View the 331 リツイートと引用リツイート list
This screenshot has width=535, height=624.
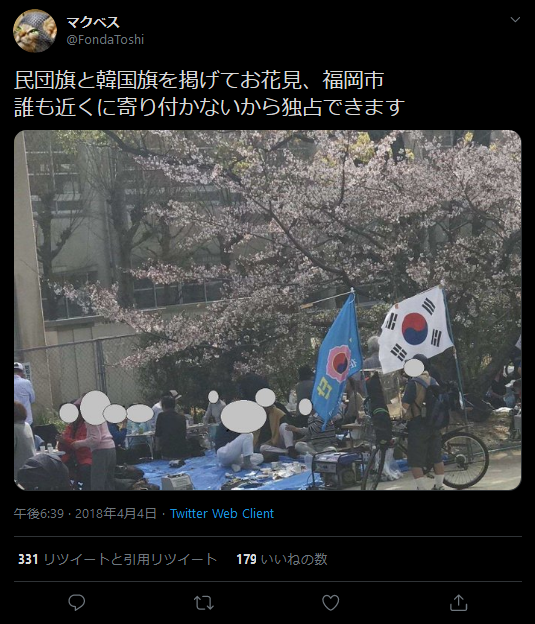(x=117, y=559)
